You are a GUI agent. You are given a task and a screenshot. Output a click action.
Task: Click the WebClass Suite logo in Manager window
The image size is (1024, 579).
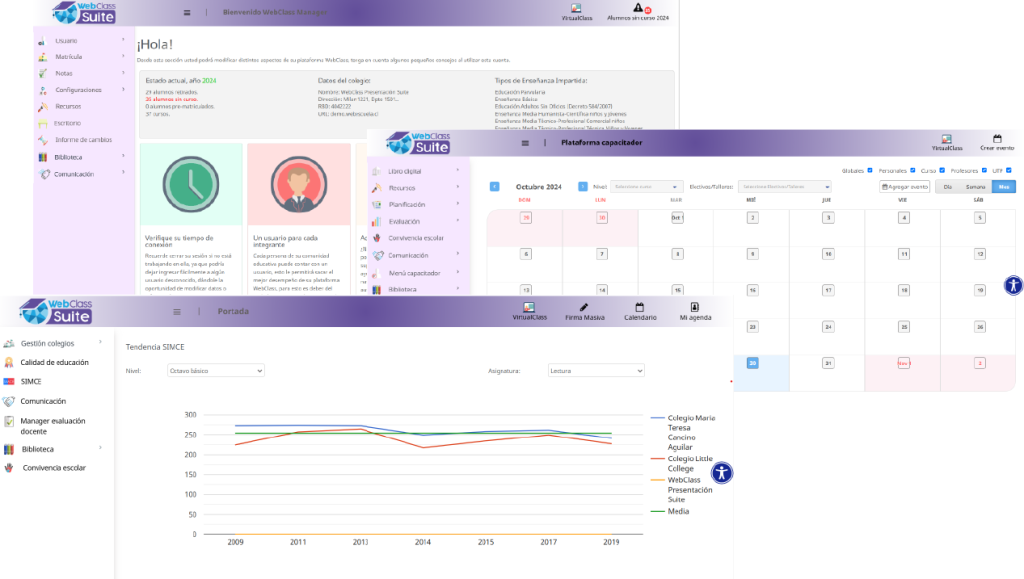click(84, 12)
